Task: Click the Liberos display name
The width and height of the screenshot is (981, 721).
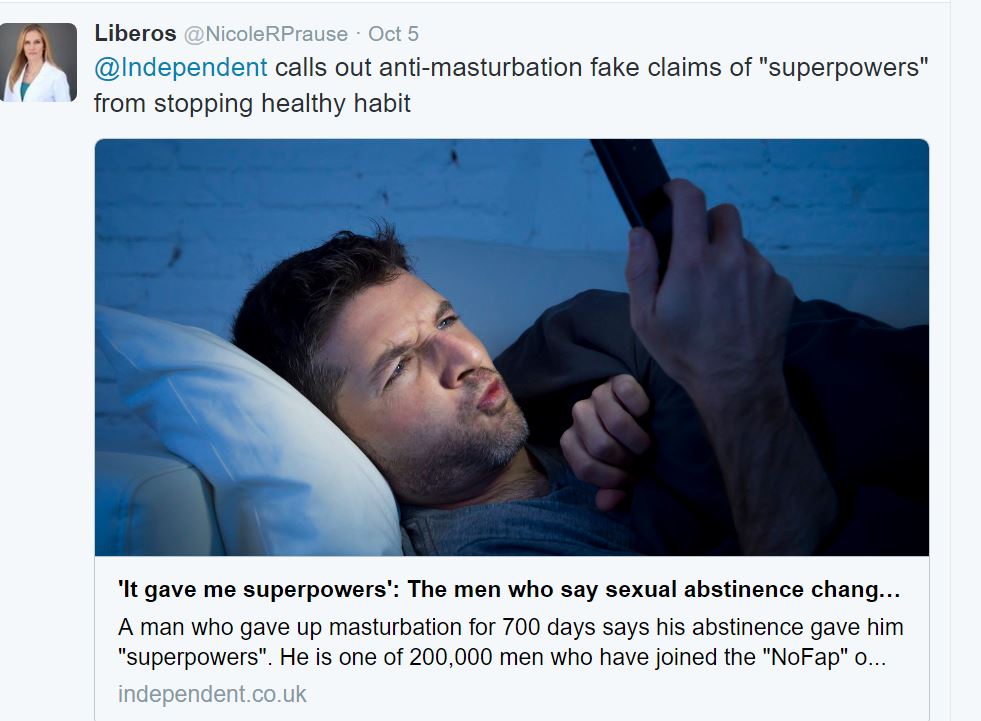Action: pos(135,34)
